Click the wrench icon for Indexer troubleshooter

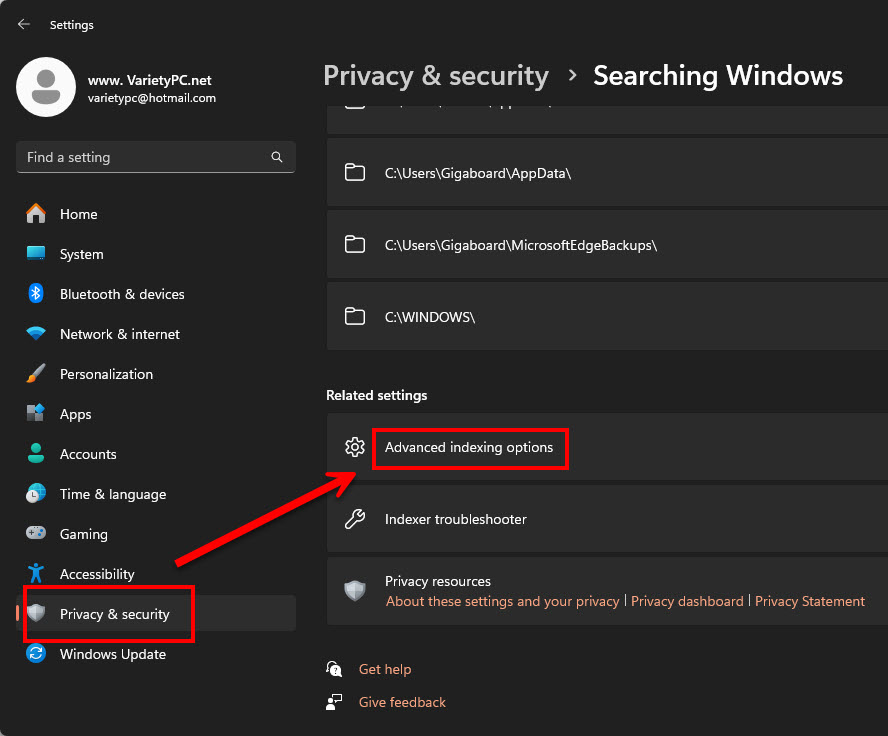(x=355, y=519)
